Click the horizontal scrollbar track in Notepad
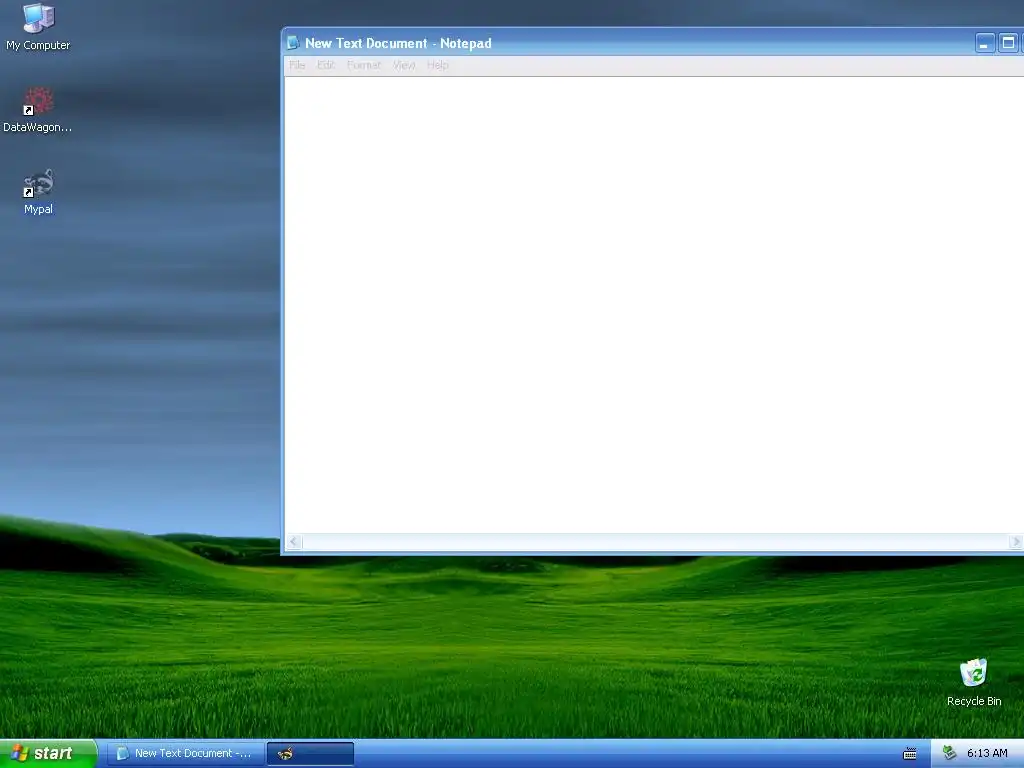1024x768 pixels. pos(655,541)
